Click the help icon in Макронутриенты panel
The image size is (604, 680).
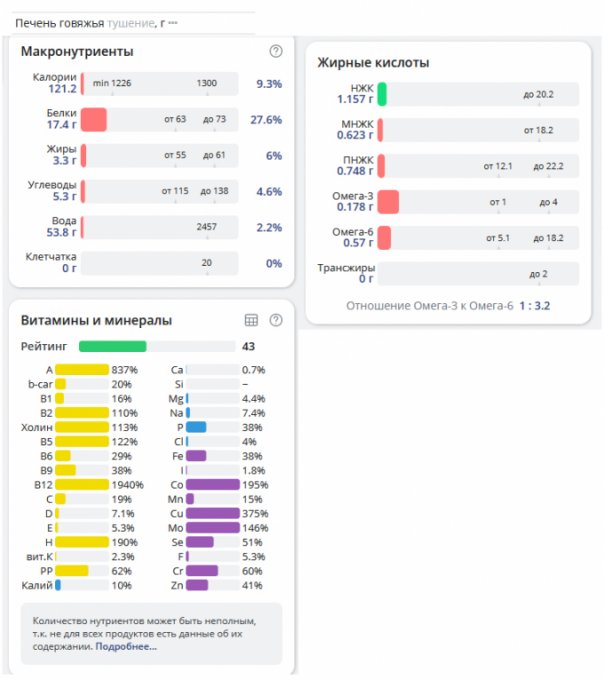coord(276,51)
